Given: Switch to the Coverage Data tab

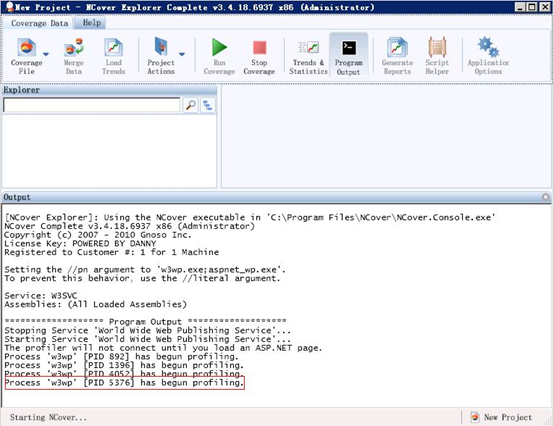Looking at the screenshot, I should point(39,23).
